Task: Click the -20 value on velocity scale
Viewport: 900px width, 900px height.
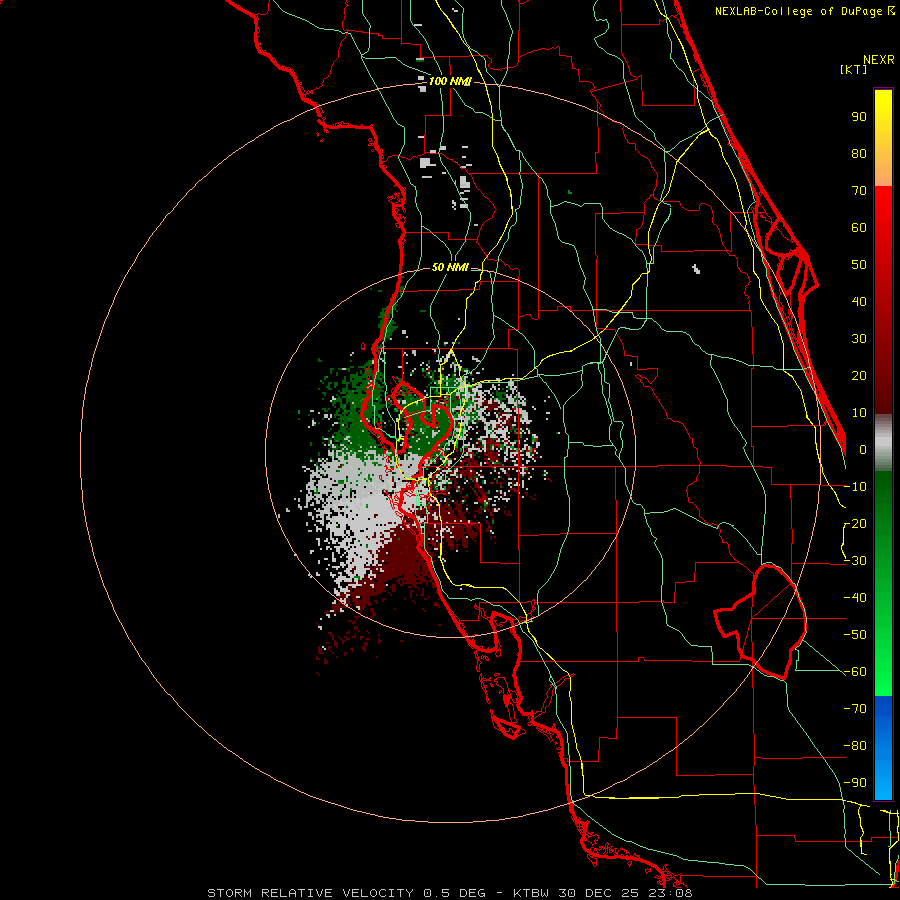Action: point(855,524)
